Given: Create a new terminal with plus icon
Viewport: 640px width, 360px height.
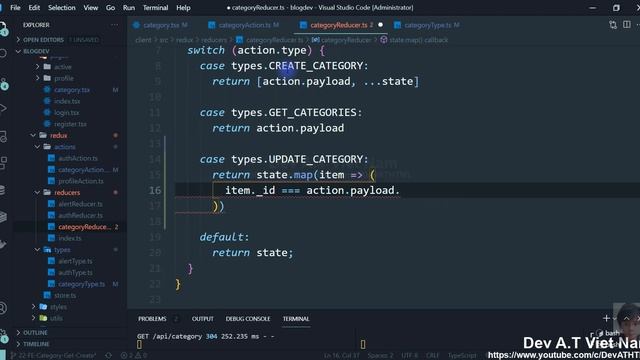Looking at the screenshot, I should coord(606,318).
